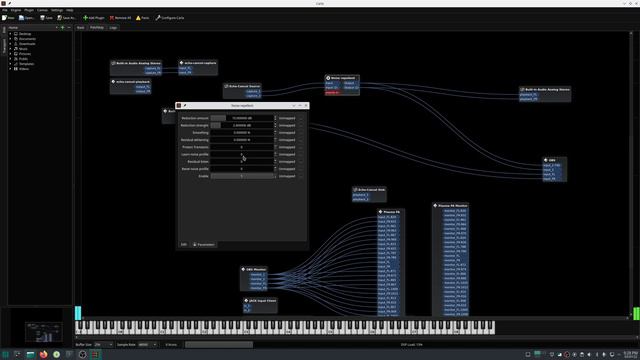Switch to the Logs tab
The height and width of the screenshot is (360, 640).
[x=113, y=27]
